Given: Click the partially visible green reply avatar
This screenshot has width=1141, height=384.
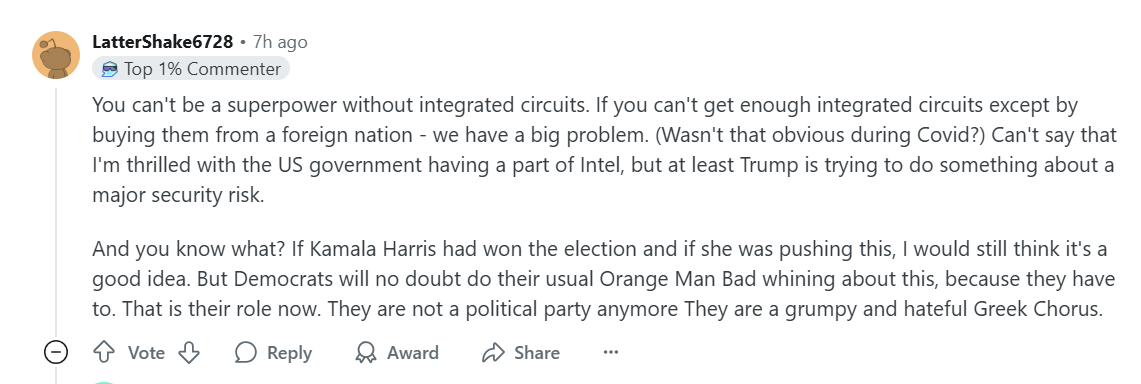Looking at the screenshot, I should click(x=106, y=381).
